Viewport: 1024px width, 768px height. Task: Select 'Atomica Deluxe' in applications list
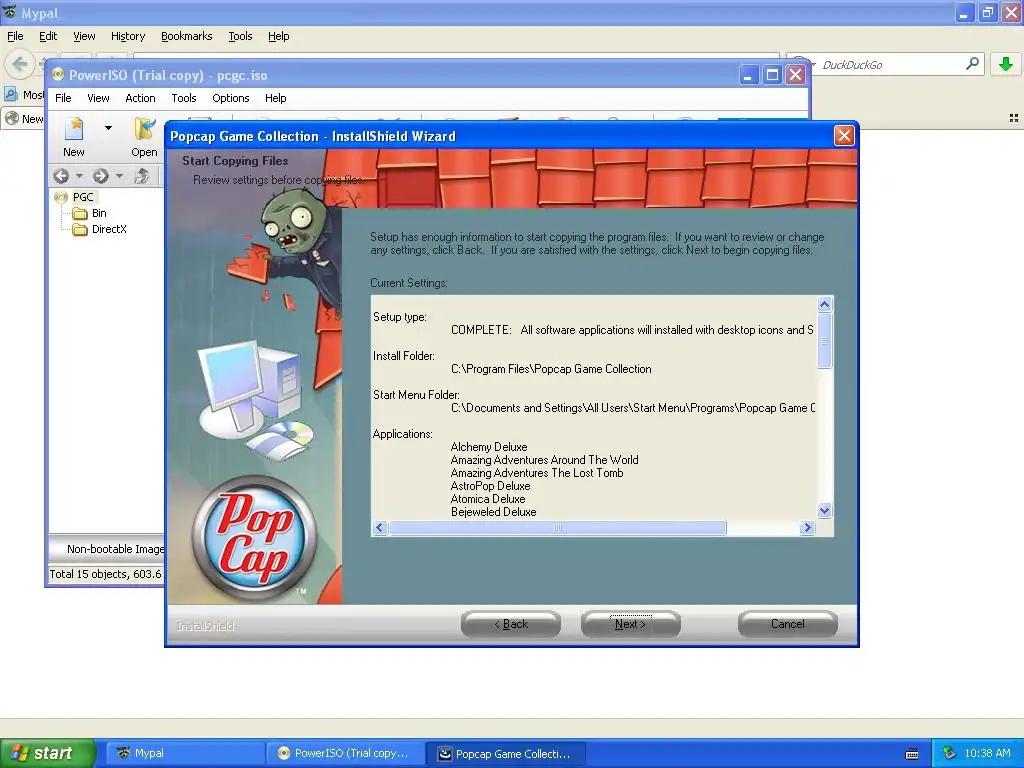[488, 499]
